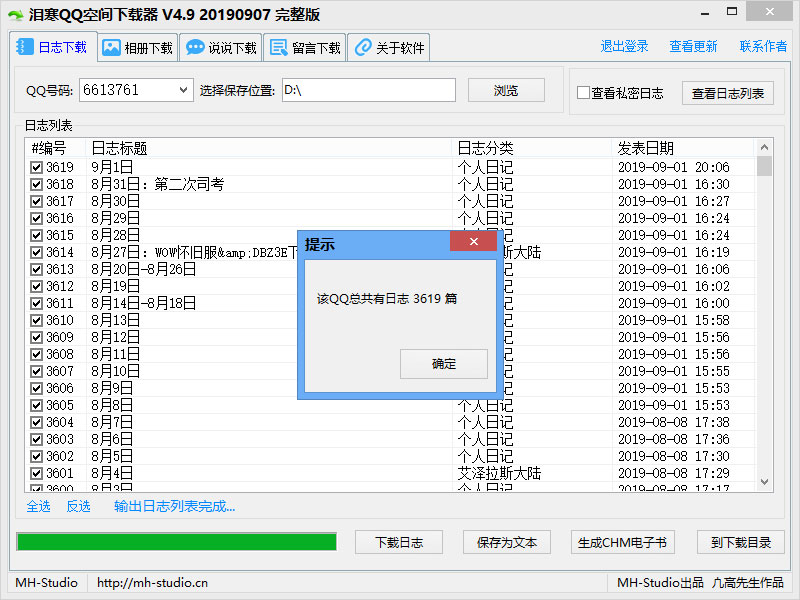The width and height of the screenshot is (800, 600).
Task: Click the about software swirl icon
Action: [363, 47]
